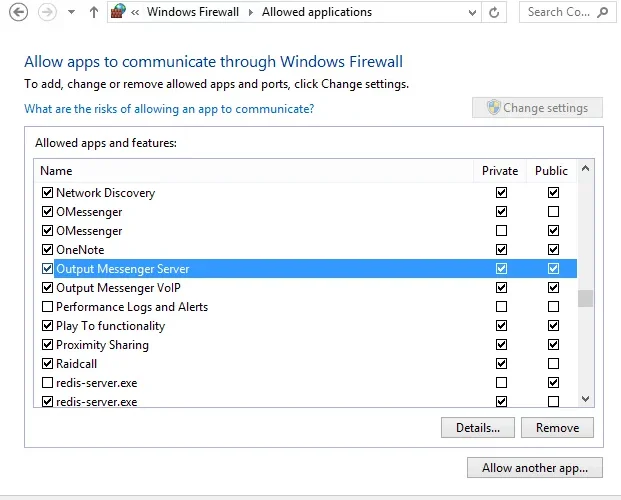Expand the address bar history dropdown

coord(472,13)
